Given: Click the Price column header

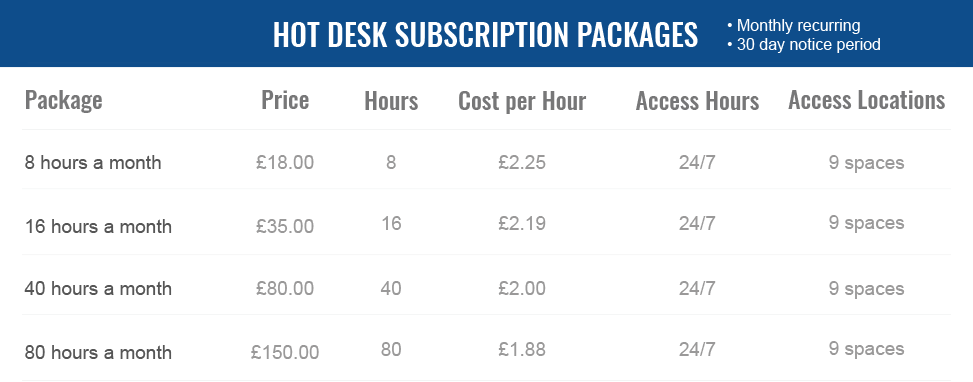Looking at the screenshot, I should [285, 100].
